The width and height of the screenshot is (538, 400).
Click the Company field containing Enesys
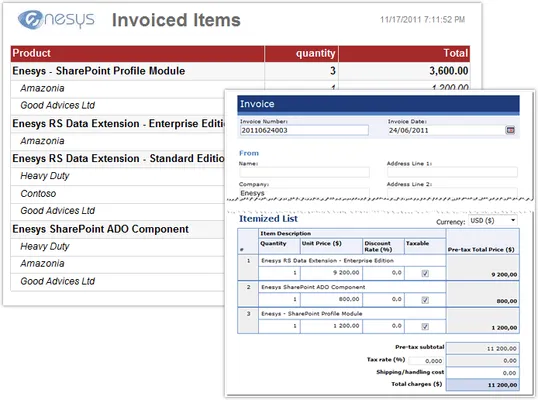pyautogui.click(x=304, y=193)
